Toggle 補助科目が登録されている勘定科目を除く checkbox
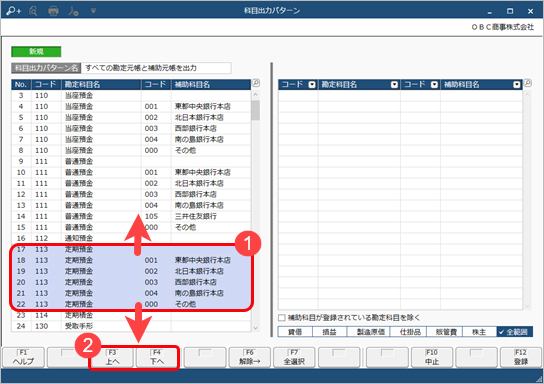544x384 pixels. click(x=282, y=318)
